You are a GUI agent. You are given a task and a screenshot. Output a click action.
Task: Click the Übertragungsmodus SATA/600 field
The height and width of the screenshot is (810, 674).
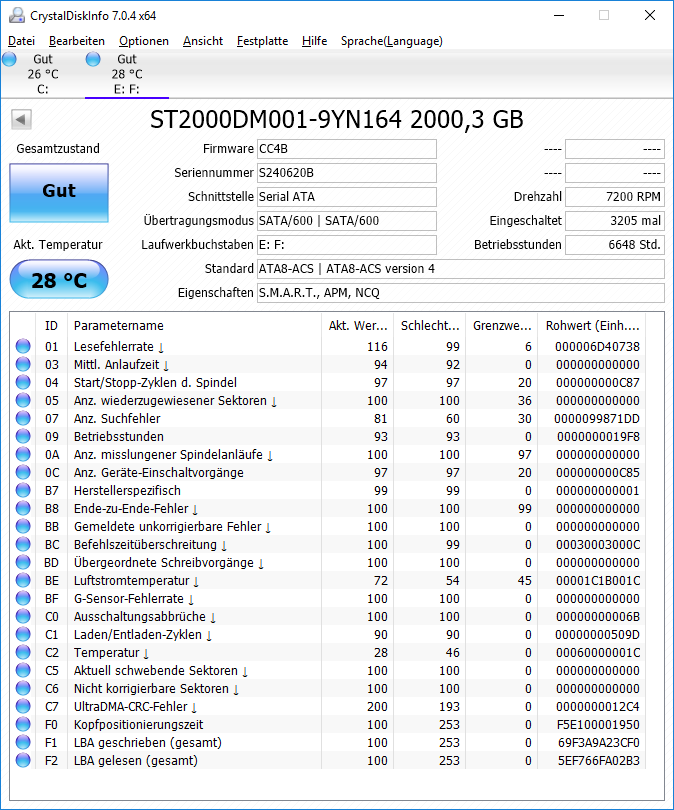[x=347, y=221]
